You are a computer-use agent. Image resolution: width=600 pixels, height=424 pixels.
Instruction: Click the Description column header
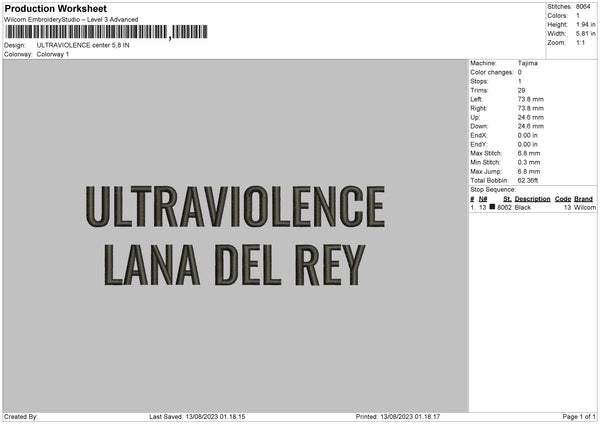click(x=532, y=199)
